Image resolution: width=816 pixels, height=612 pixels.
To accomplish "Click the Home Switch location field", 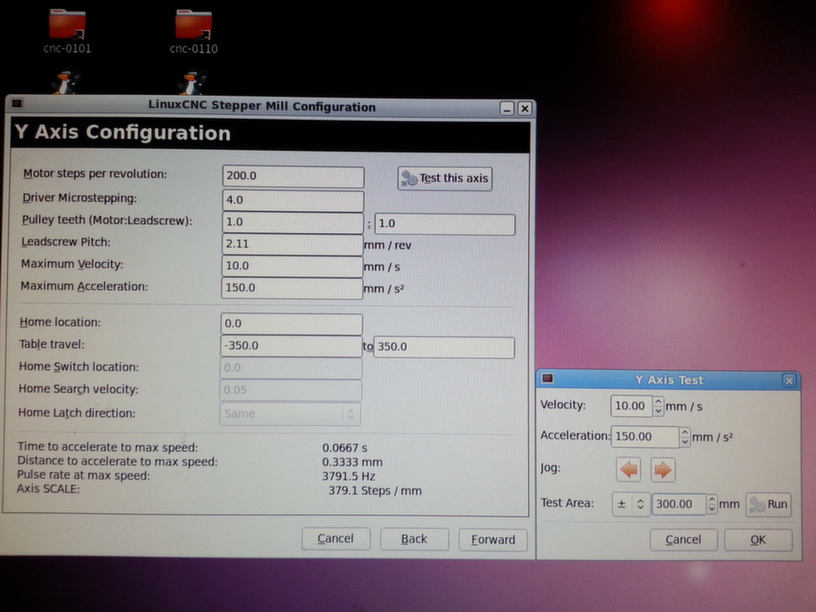I will 291,368.
